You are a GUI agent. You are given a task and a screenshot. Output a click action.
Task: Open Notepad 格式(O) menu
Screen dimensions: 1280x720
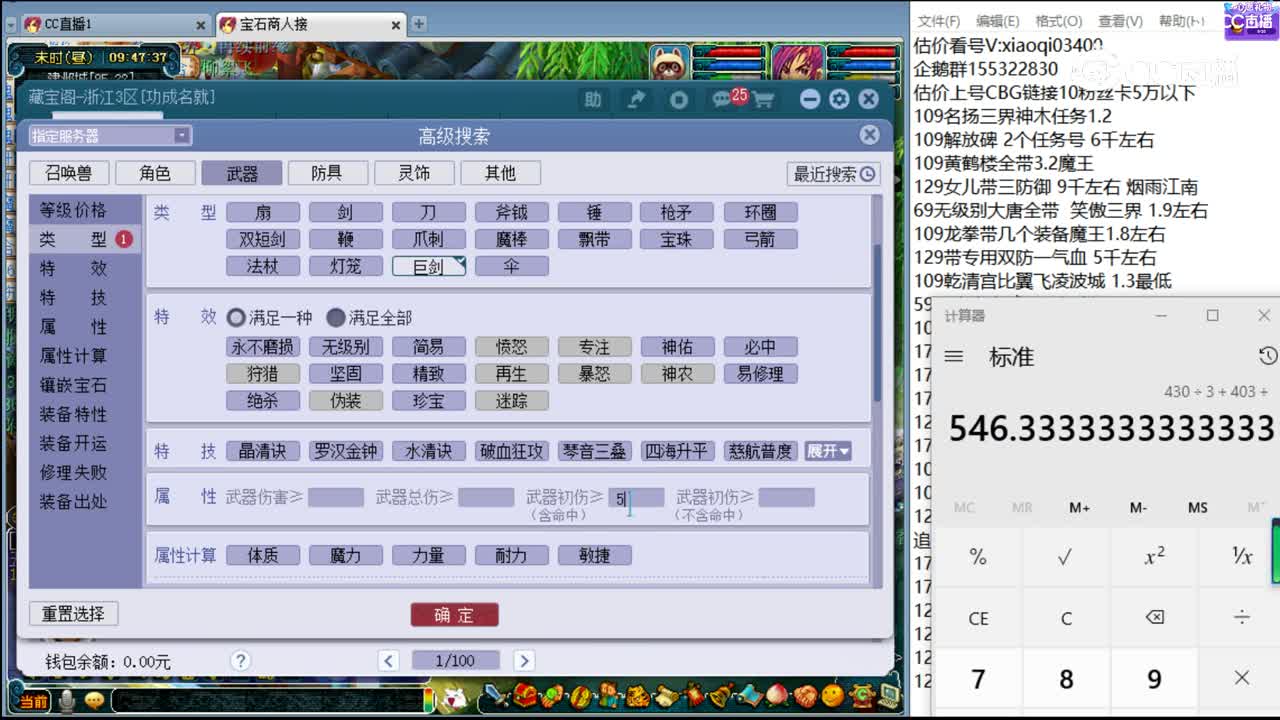[1058, 21]
